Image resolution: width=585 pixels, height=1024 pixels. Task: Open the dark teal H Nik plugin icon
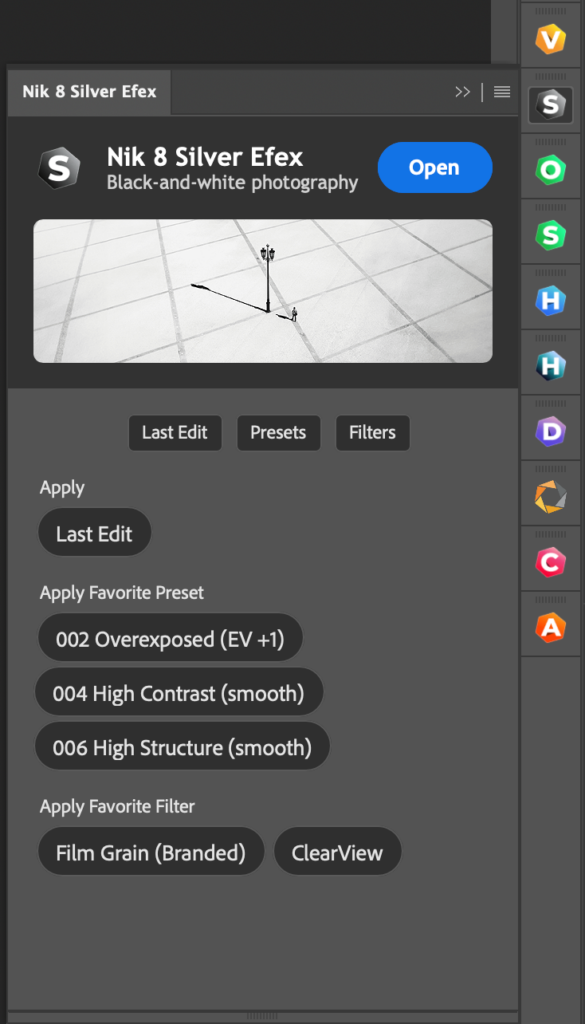[550, 366]
